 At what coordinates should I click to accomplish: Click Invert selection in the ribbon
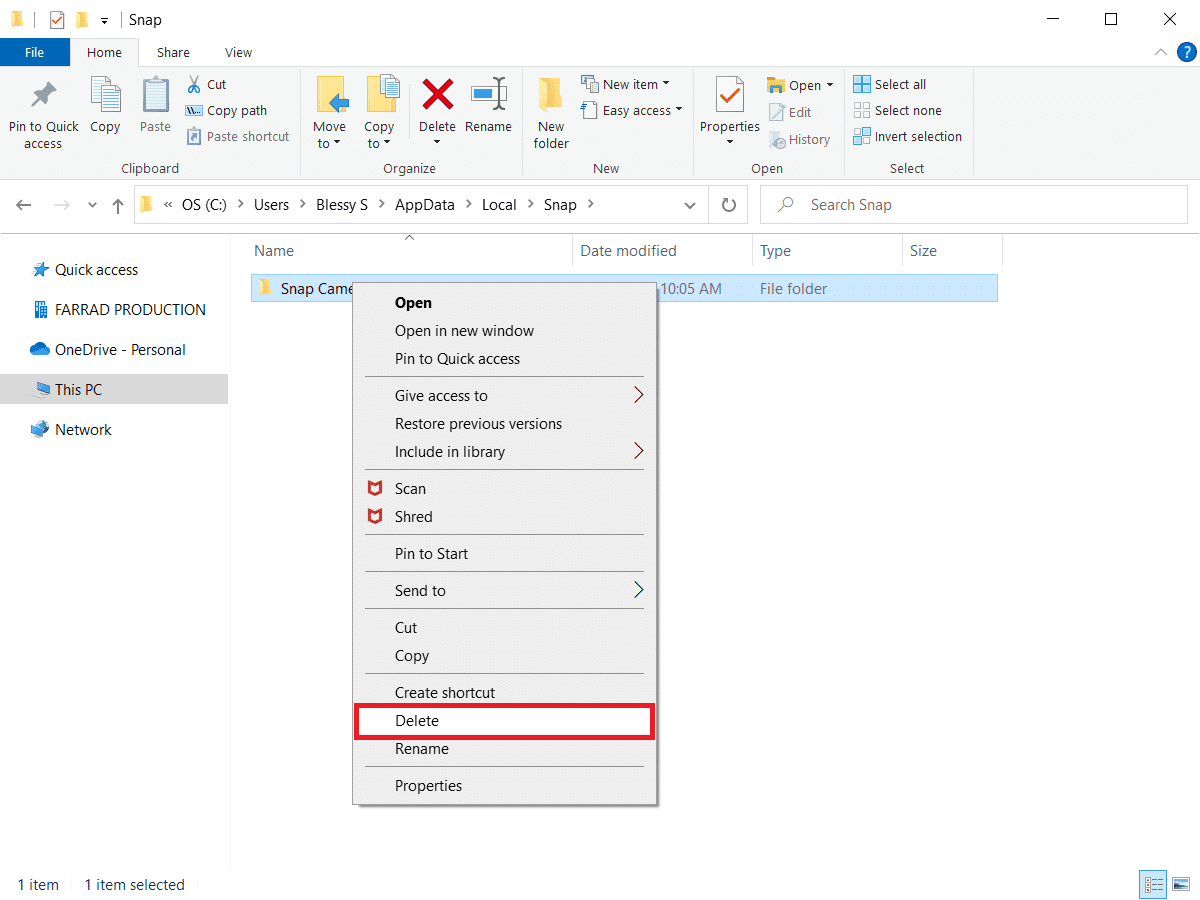point(908,137)
